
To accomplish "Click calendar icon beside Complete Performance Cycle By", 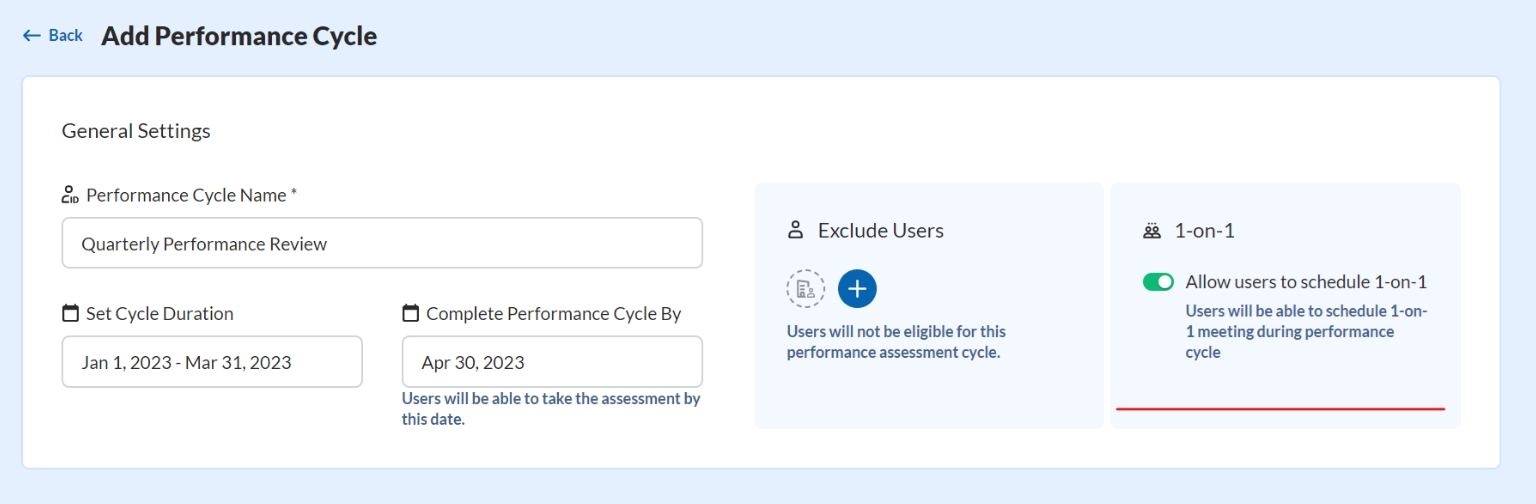I will (410, 314).
